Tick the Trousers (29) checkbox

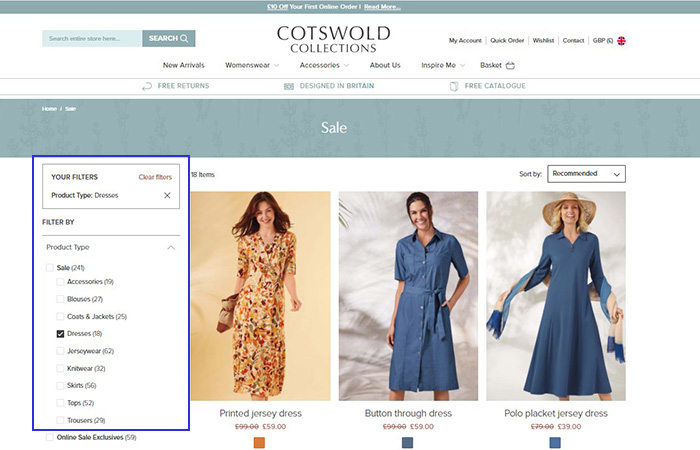point(60,420)
